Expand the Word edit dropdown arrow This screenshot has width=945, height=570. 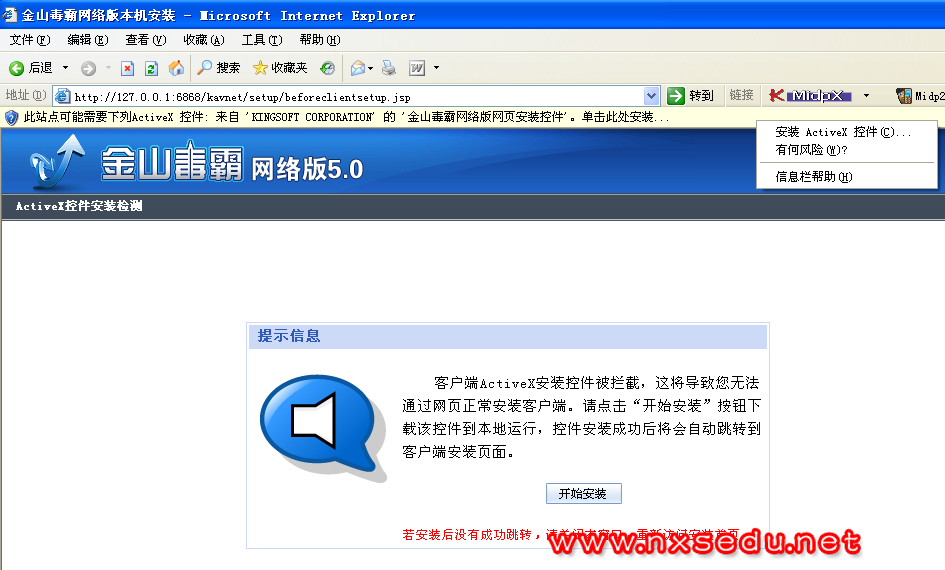coord(436,68)
